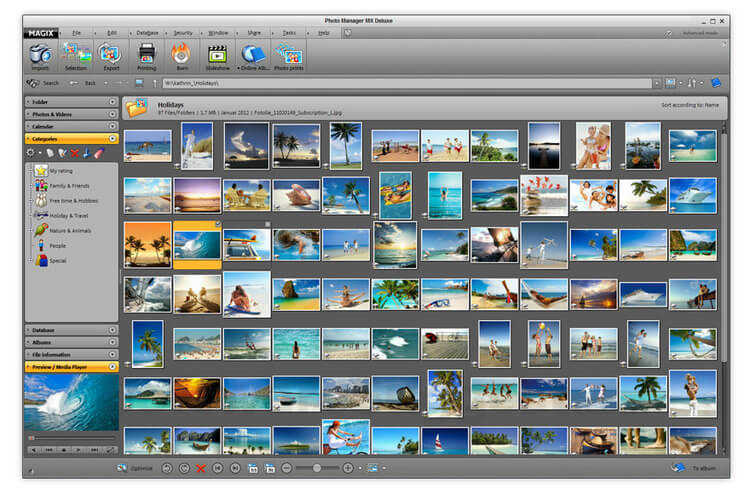Open the Help menu

[324, 33]
